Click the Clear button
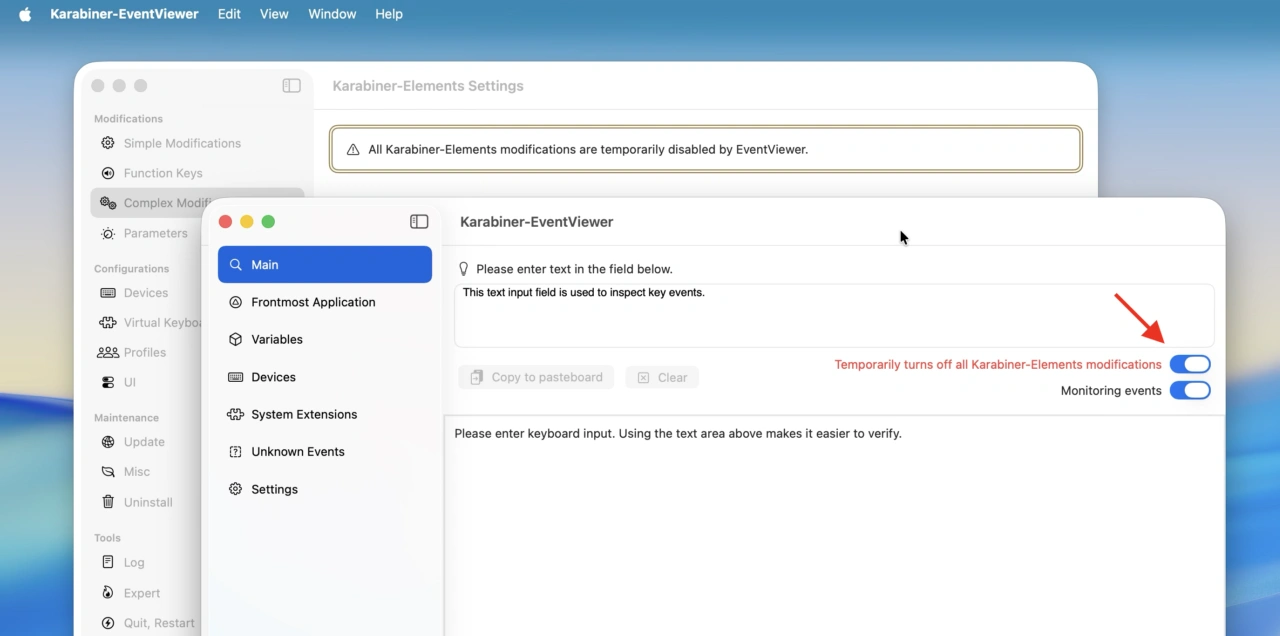Screen dimensions: 1280x636 [662, 377]
